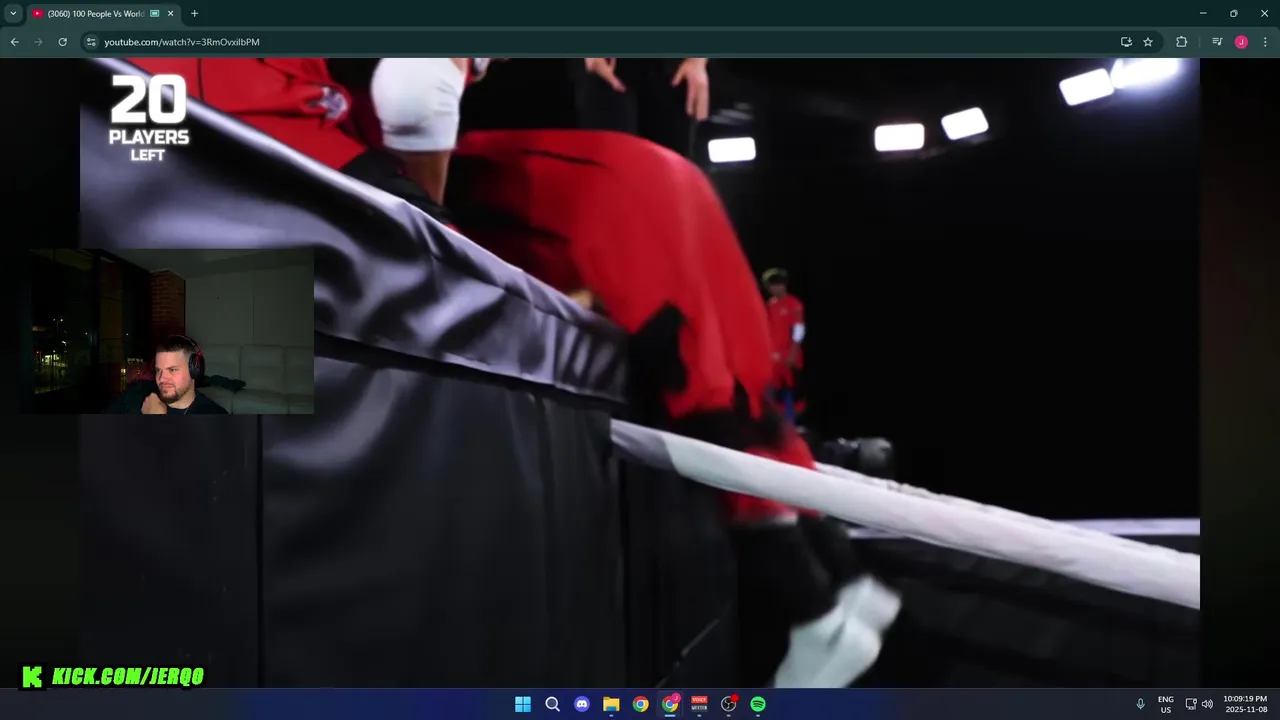Go back to the previous page
Screen dimensions: 1280x720
(14, 42)
